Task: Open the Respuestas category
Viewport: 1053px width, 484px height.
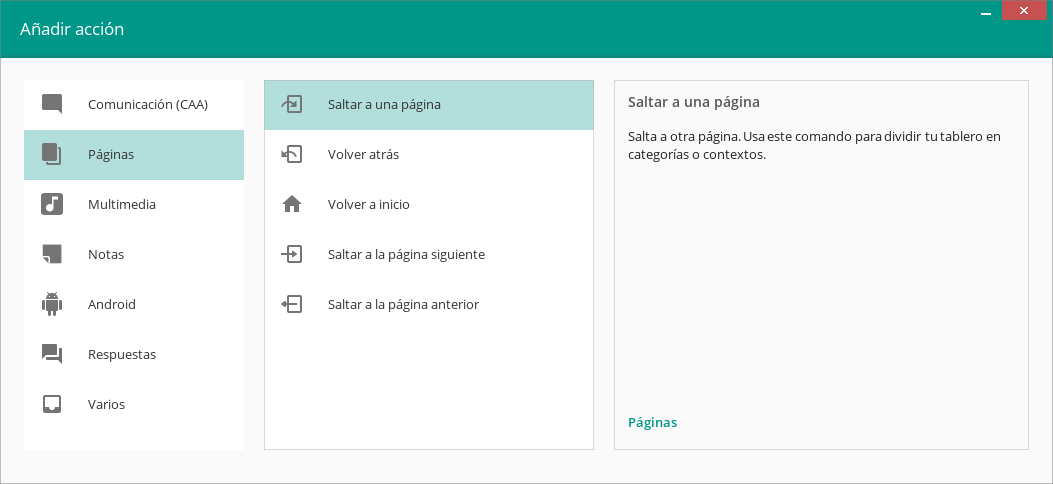Action: 134,354
